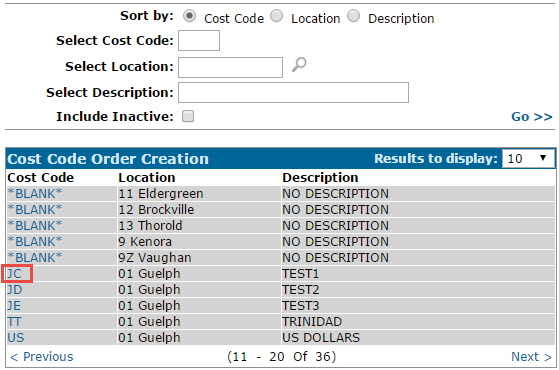Choose Location sort radio button

(277, 16)
